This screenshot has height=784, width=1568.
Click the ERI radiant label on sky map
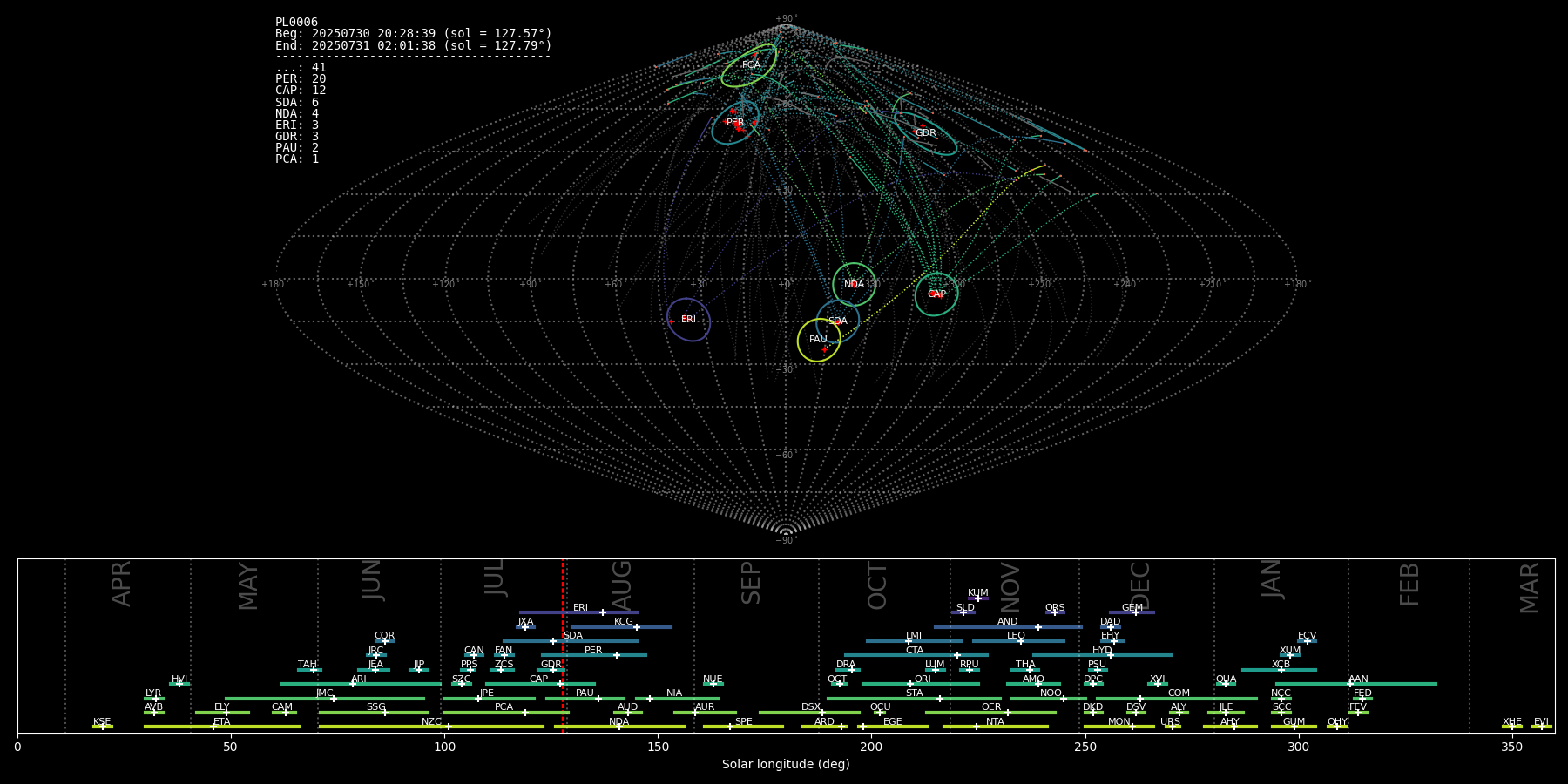(x=689, y=320)
